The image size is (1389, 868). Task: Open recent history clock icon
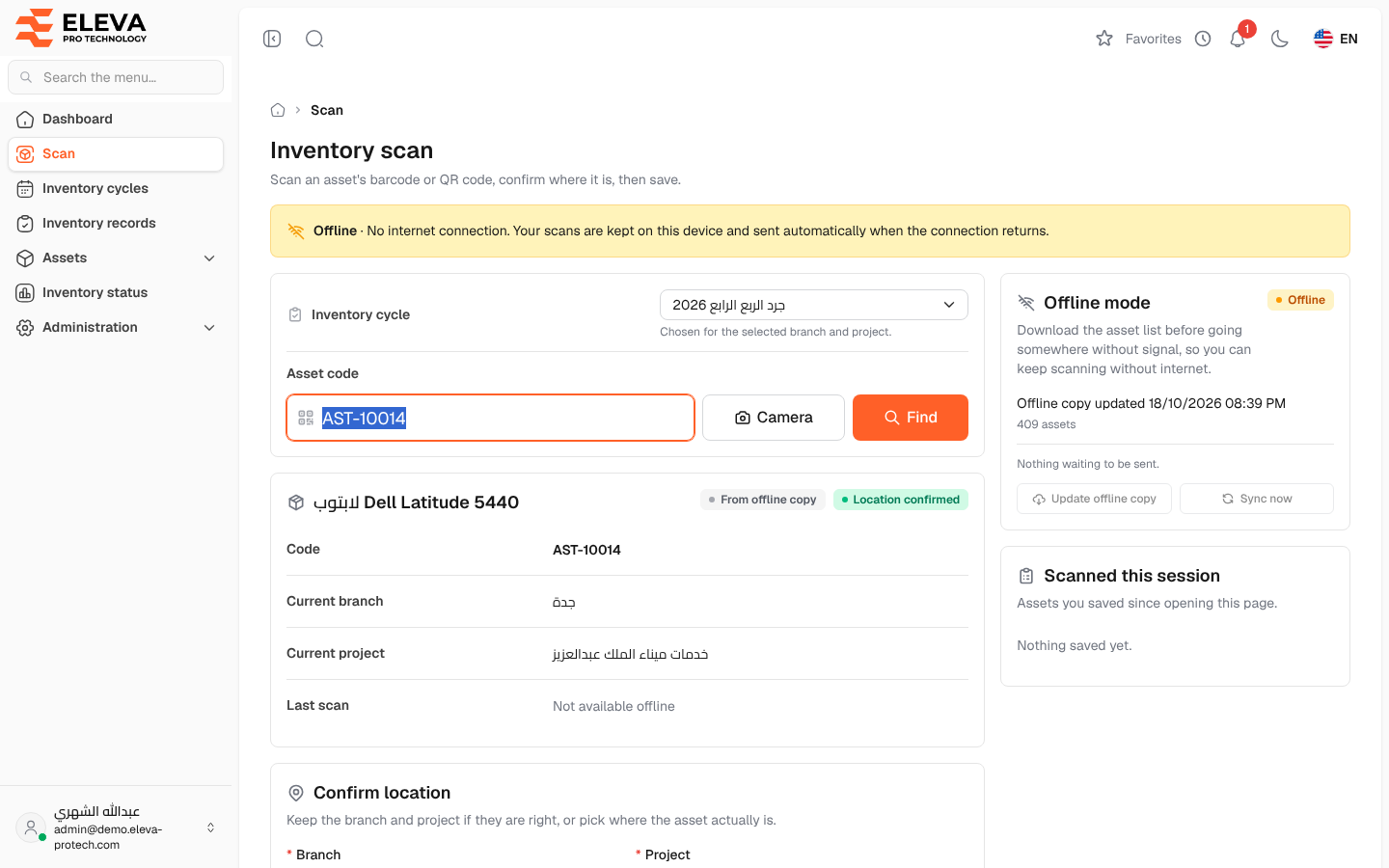(1203, 39)
